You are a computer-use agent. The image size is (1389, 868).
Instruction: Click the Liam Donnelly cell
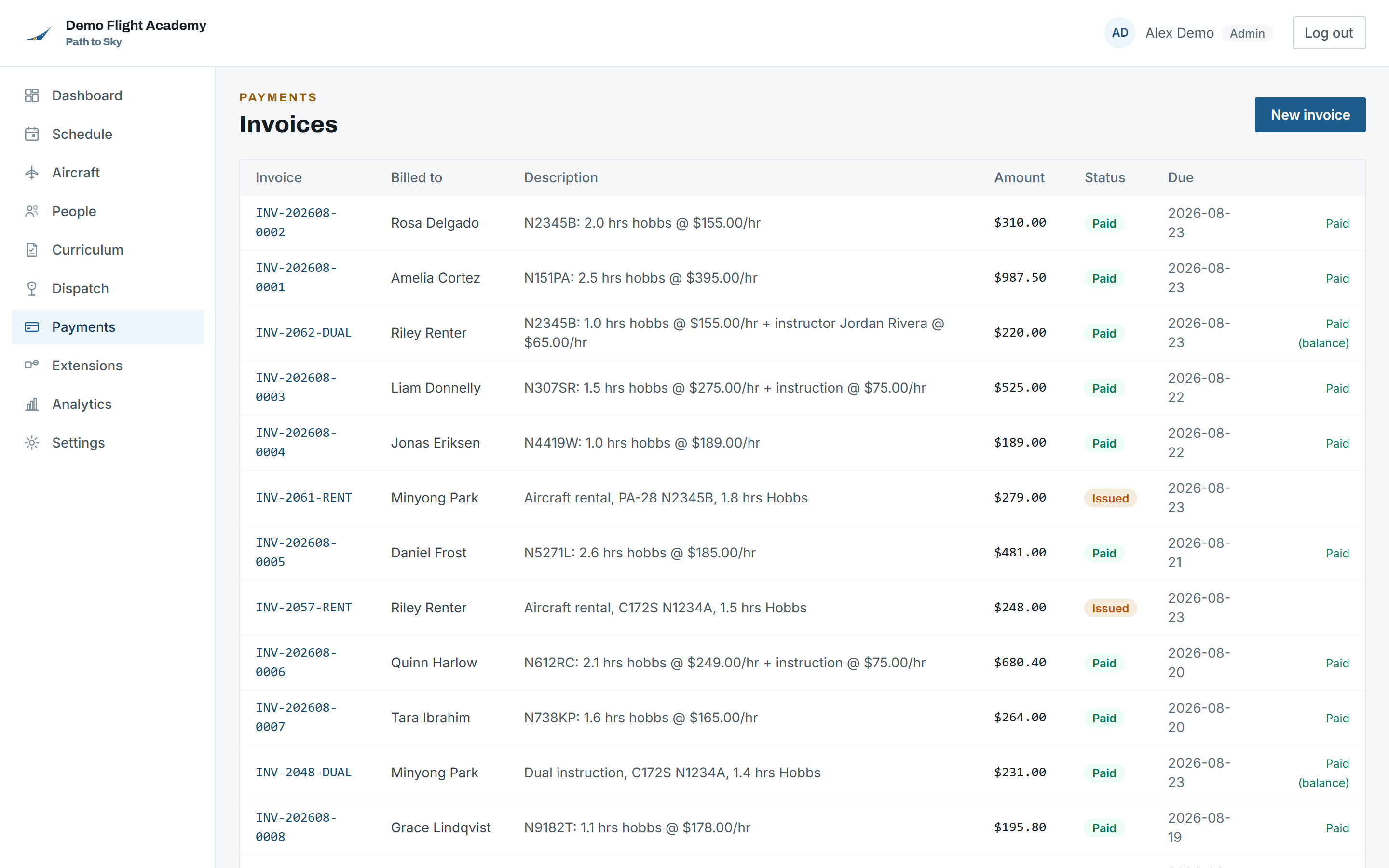click(x=436, y=388)
